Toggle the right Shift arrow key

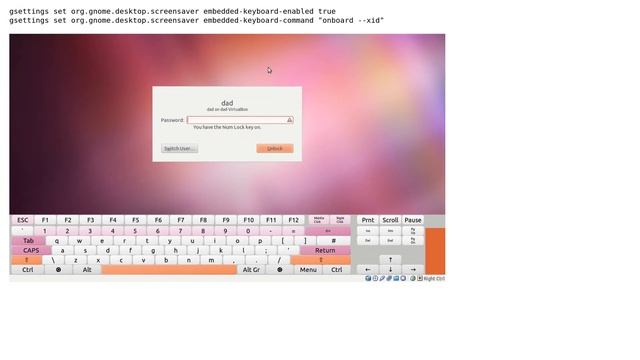click(x=320, y=260)
